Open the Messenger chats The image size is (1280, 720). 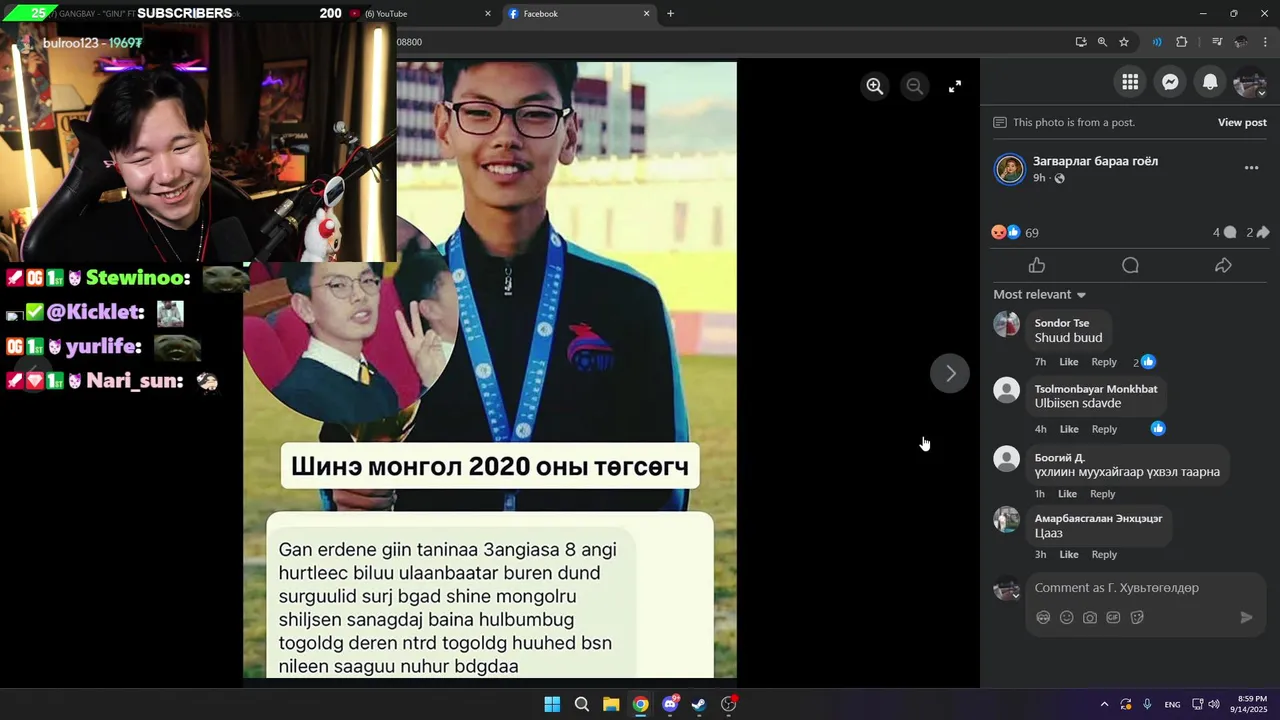pos(1170,83)
